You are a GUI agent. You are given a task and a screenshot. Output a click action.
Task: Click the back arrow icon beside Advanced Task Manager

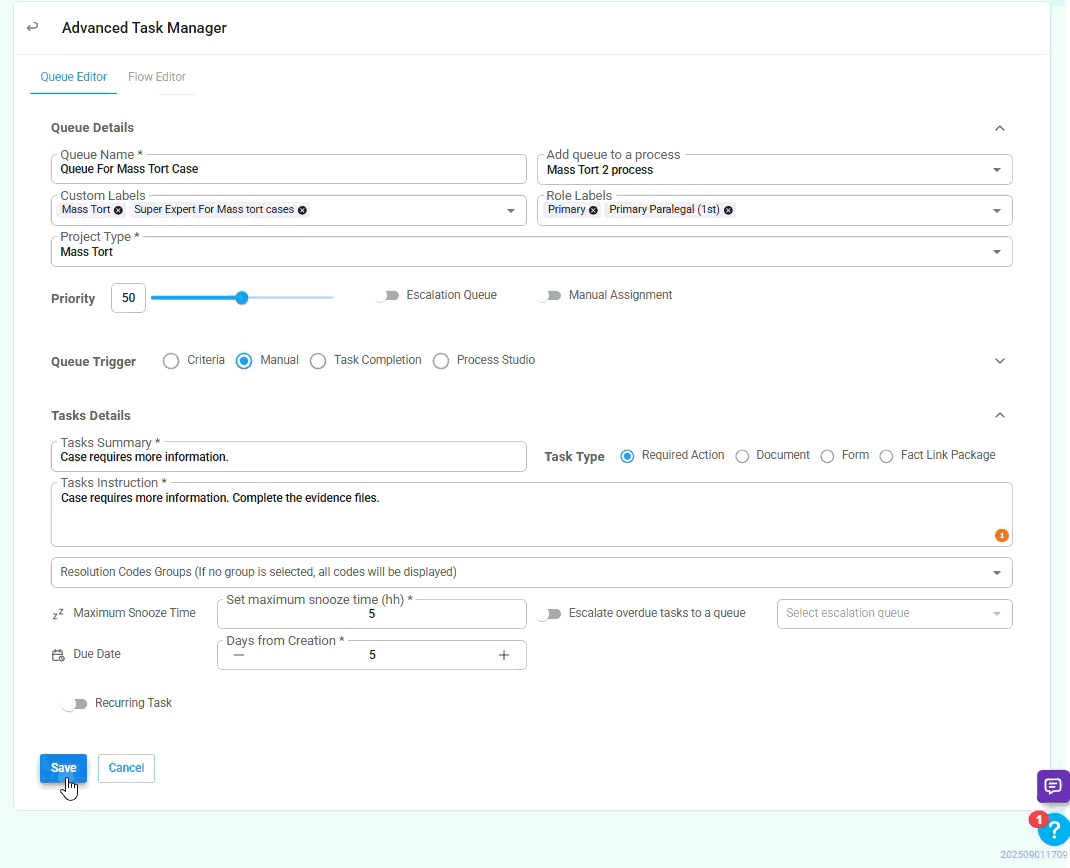tap(33, 27)
